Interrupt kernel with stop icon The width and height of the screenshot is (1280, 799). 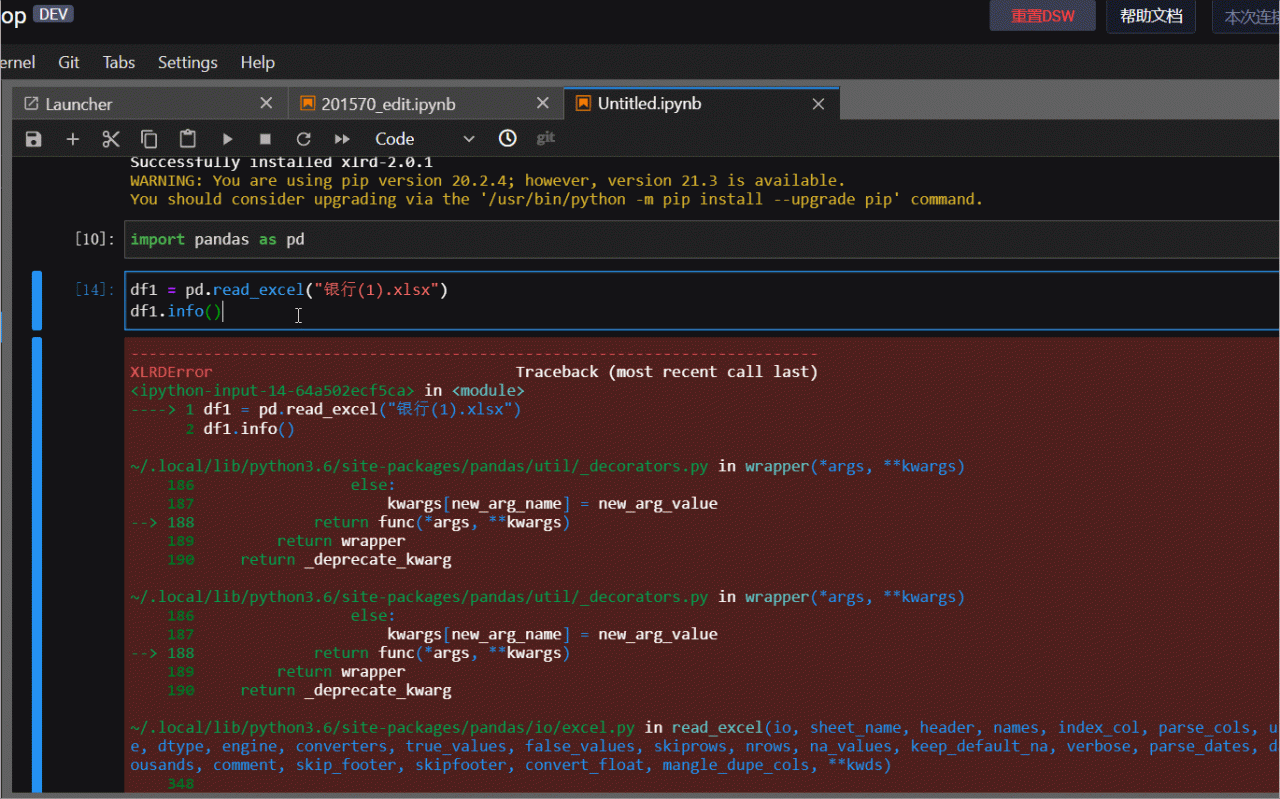(x=265, y=139)
